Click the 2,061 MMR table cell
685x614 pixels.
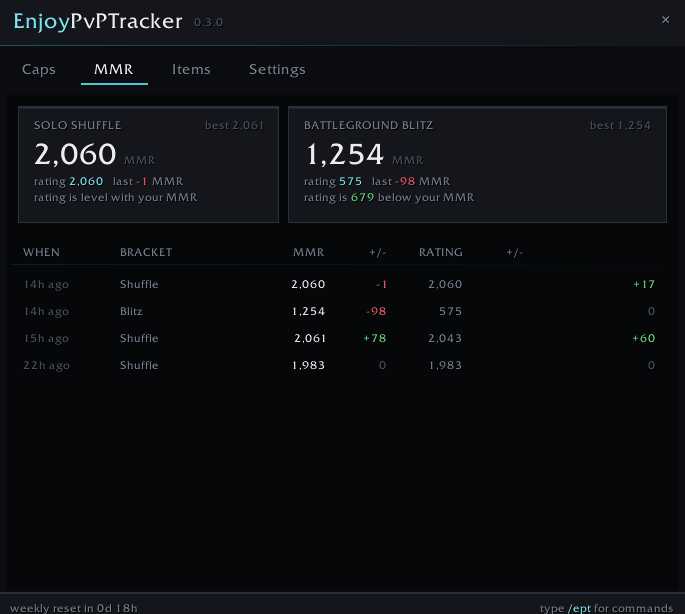coord(310,339)
